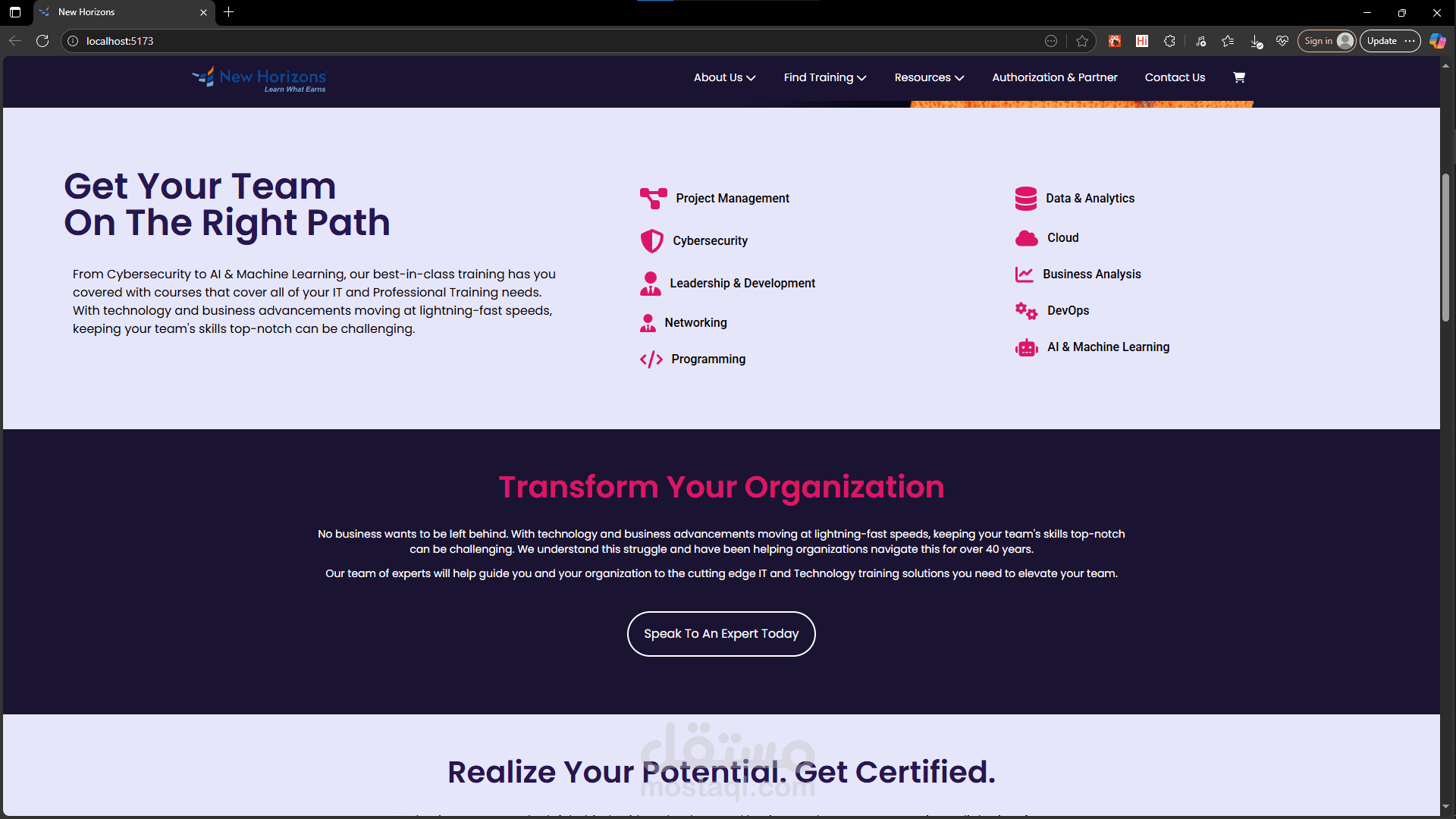This screenshot has width=1456, height=819.
Task: Open the Networking category link
Action: coord(695,322)
